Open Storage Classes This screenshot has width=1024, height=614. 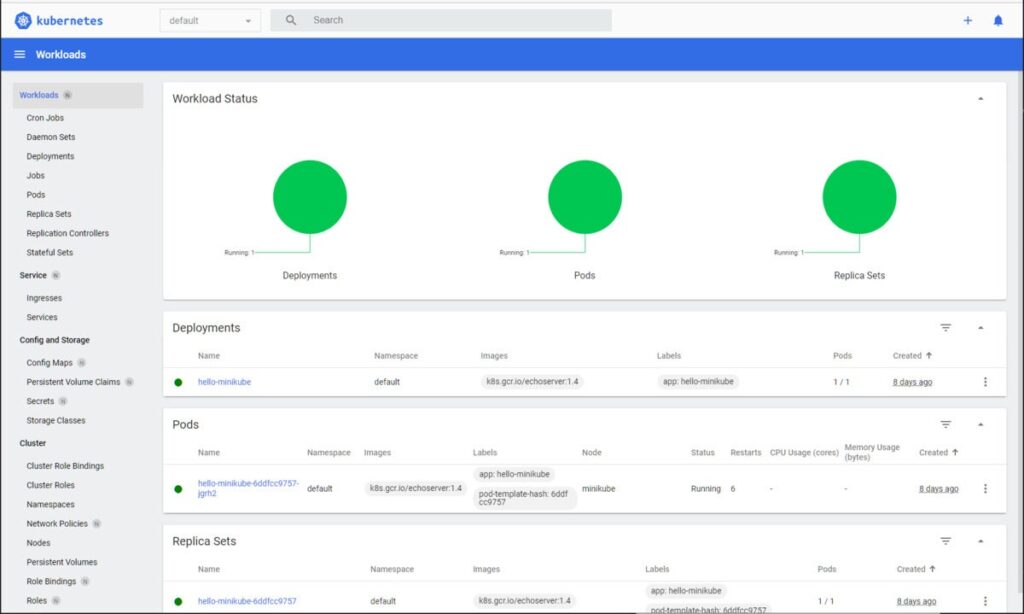(x=56, y=420)
